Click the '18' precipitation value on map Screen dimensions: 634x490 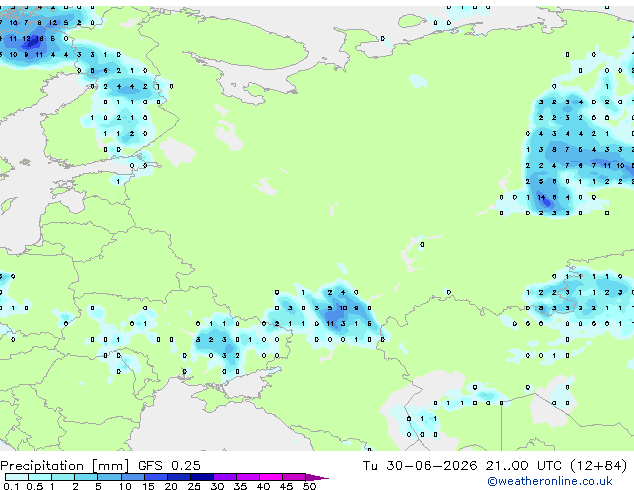tap(39, 39)
